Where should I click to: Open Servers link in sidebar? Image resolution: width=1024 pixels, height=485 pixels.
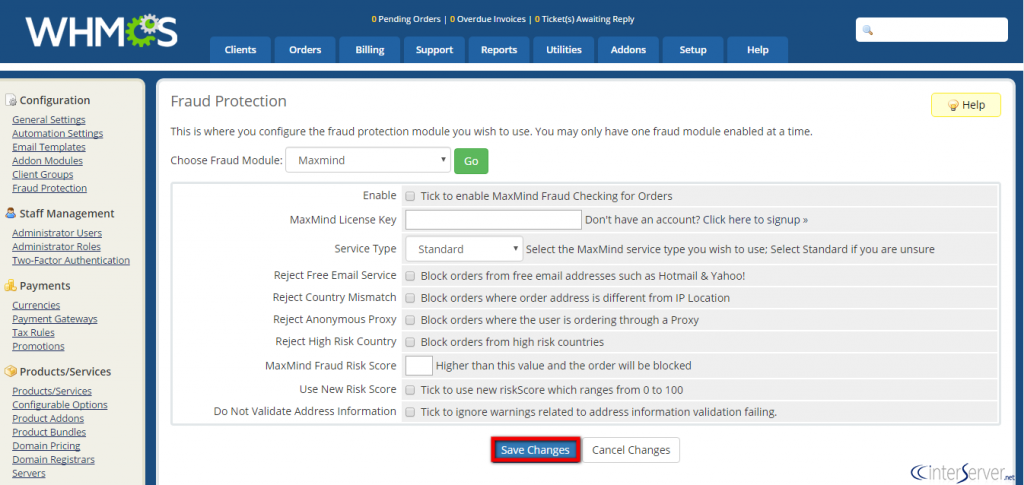(x=29, y=473)
